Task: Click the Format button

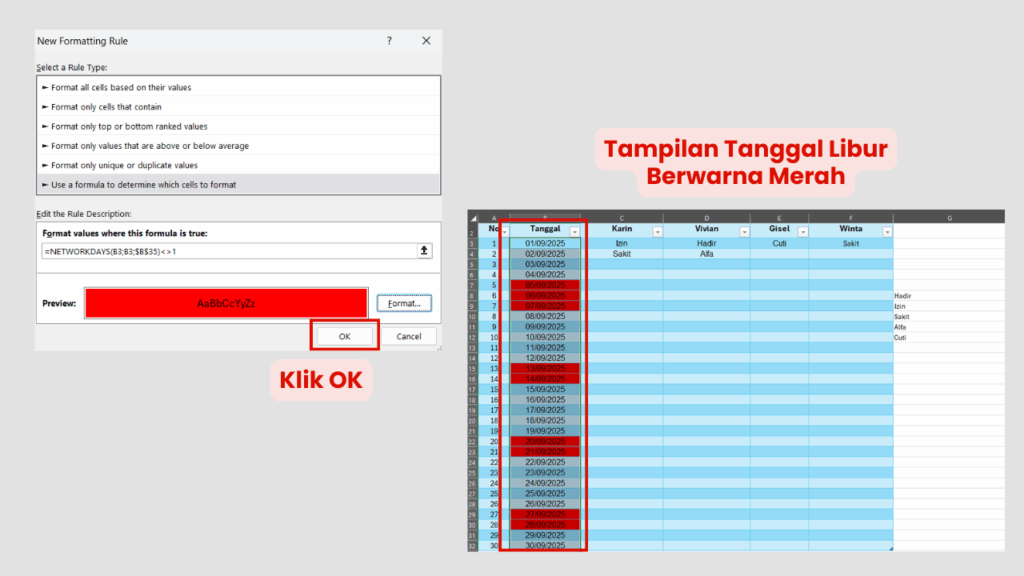Action: click(x=403, y=303)
